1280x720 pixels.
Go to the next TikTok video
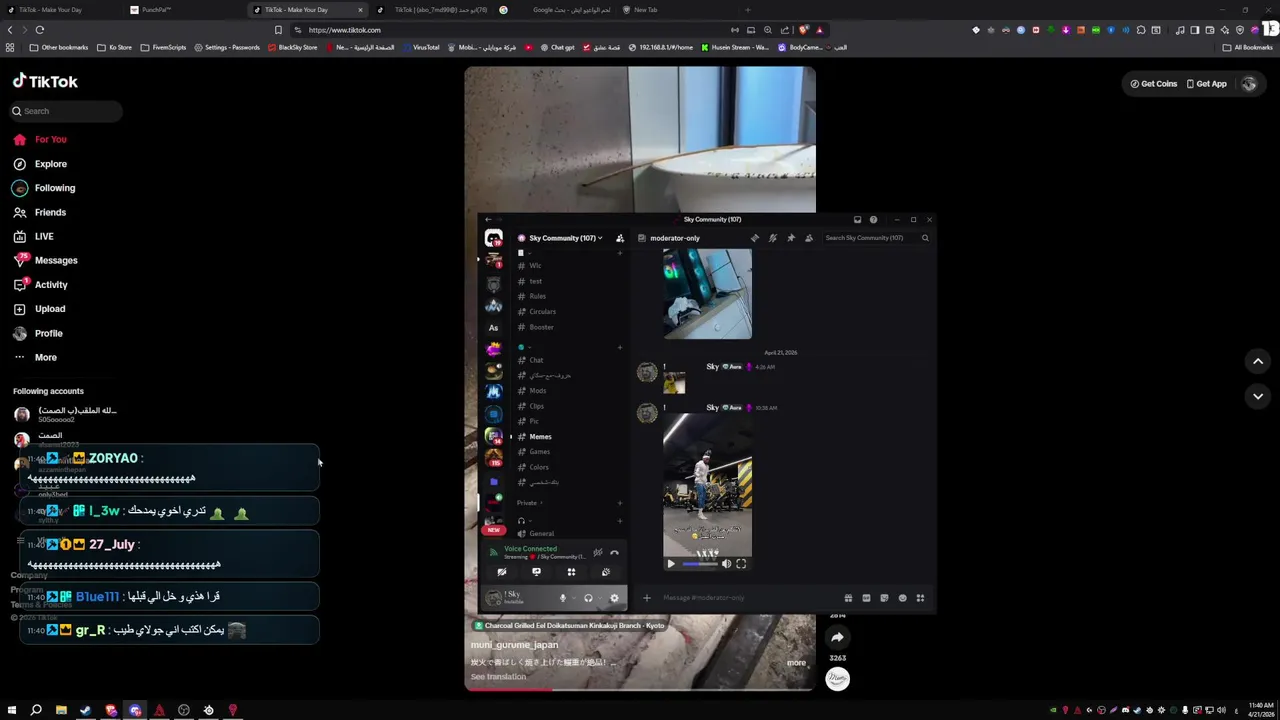(1258, 396)
